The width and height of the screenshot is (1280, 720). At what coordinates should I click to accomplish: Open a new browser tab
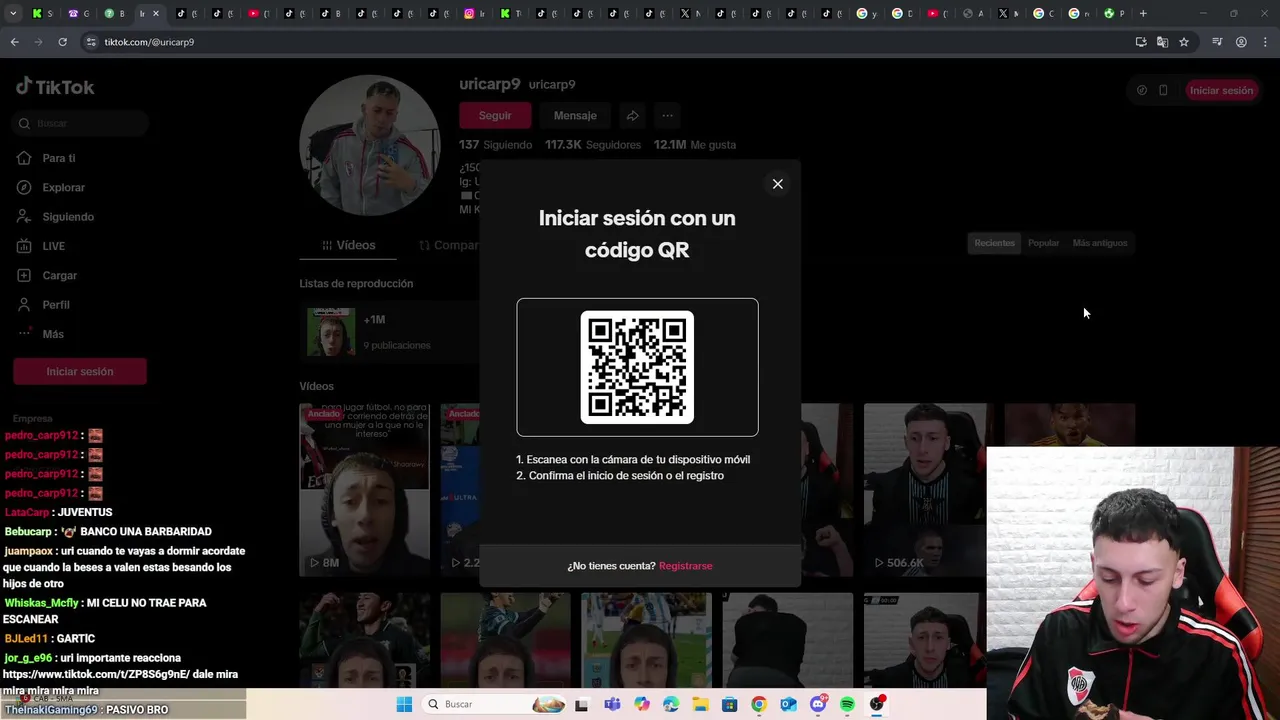coord(1143,13)
